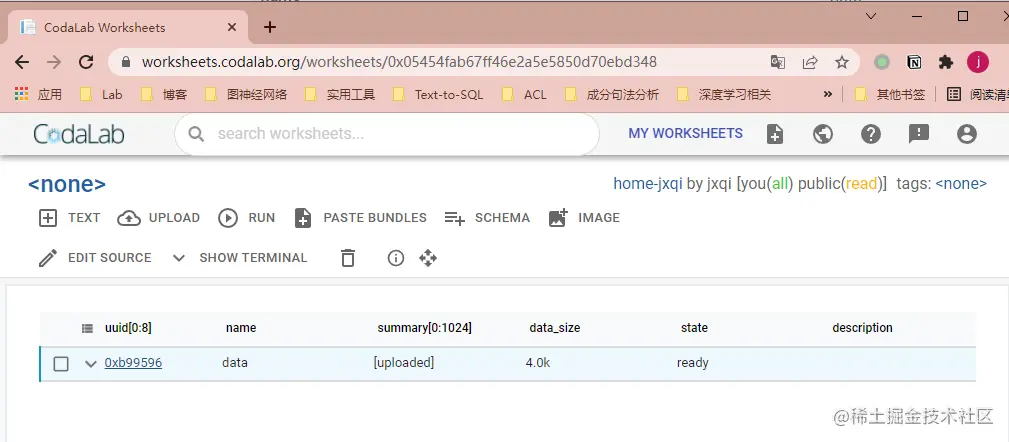Screen dimensions: 1009x442
Task: Edit the tags <none> field
Action: point(960,184)
